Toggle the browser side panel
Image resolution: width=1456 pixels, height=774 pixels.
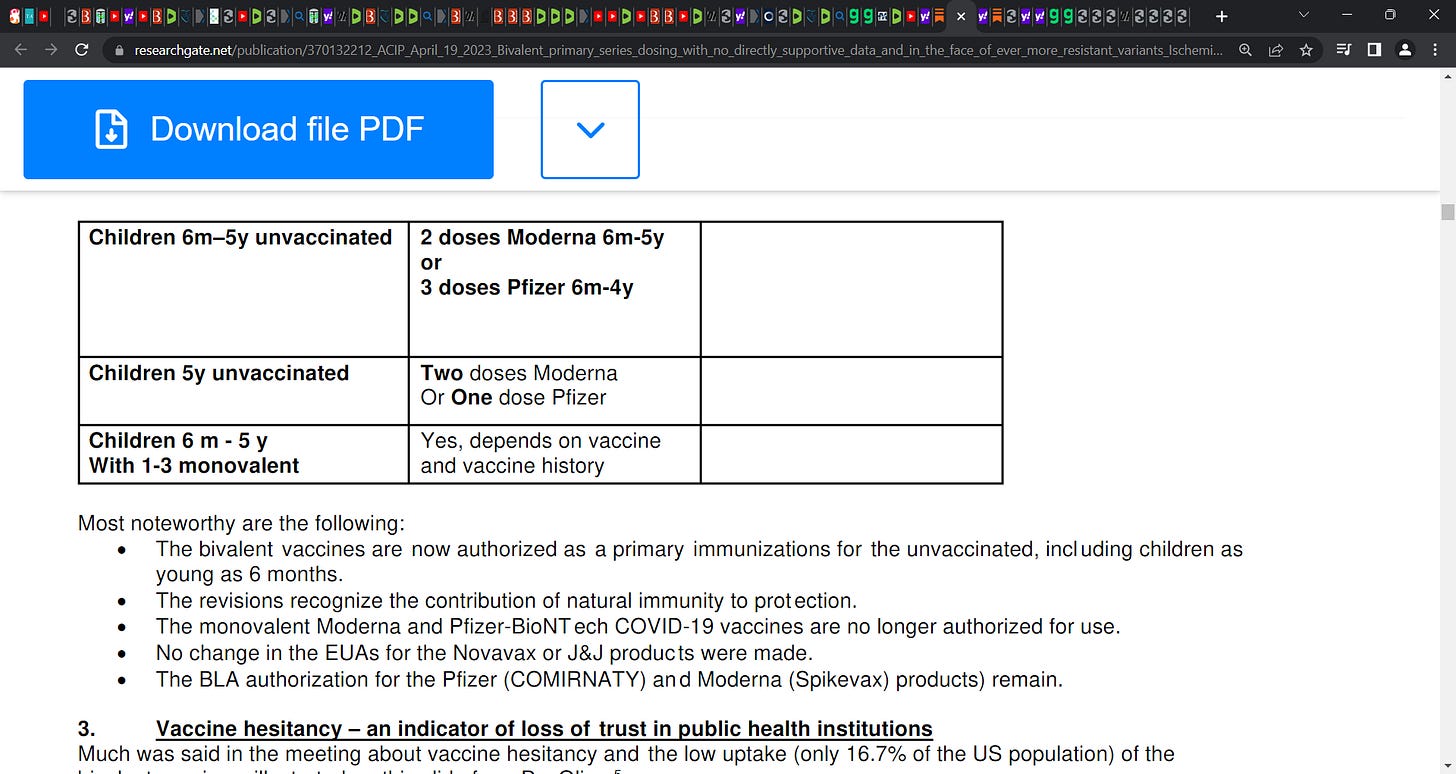tap(1374, 50)
